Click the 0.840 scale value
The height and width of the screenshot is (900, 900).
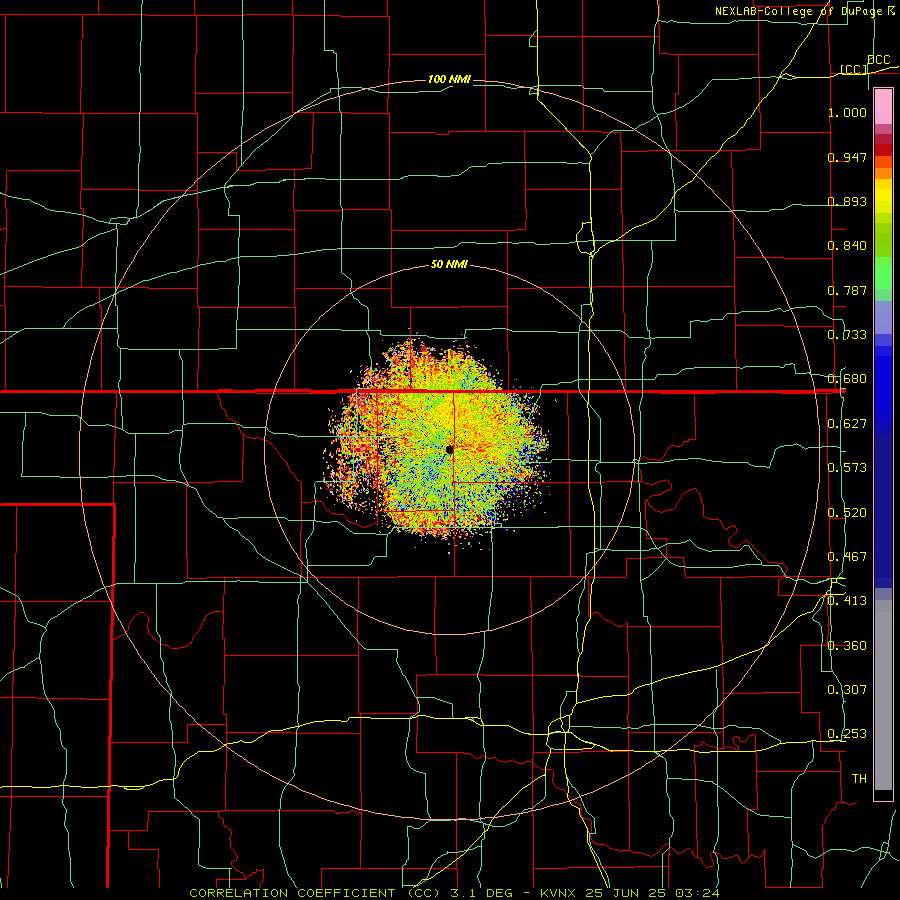[x=847, y=246]
